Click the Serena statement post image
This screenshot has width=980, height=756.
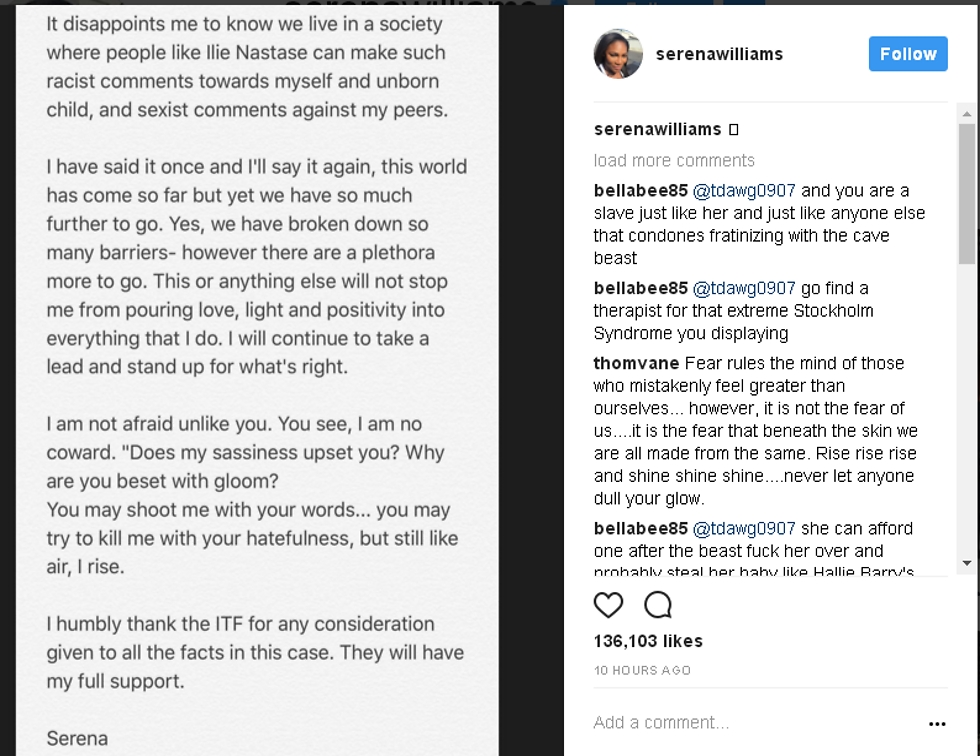point(257,380)
